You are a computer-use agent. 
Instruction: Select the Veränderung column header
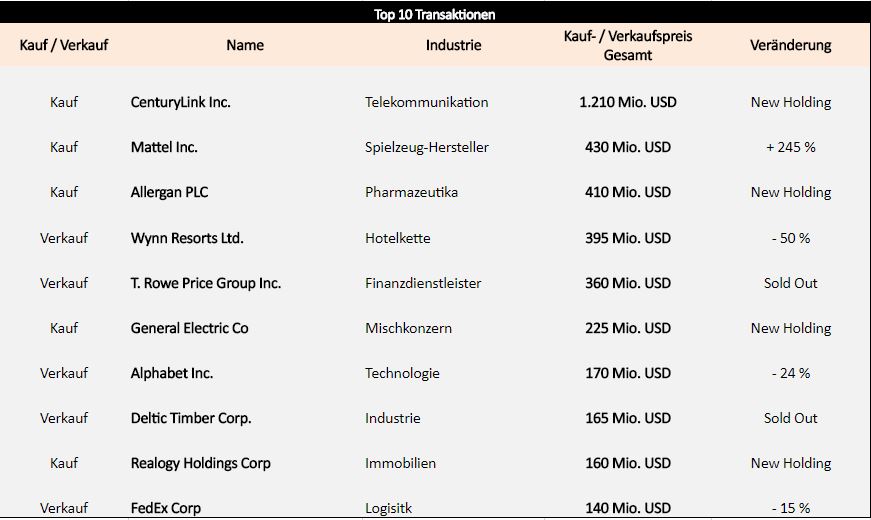[x=790, y=45]
